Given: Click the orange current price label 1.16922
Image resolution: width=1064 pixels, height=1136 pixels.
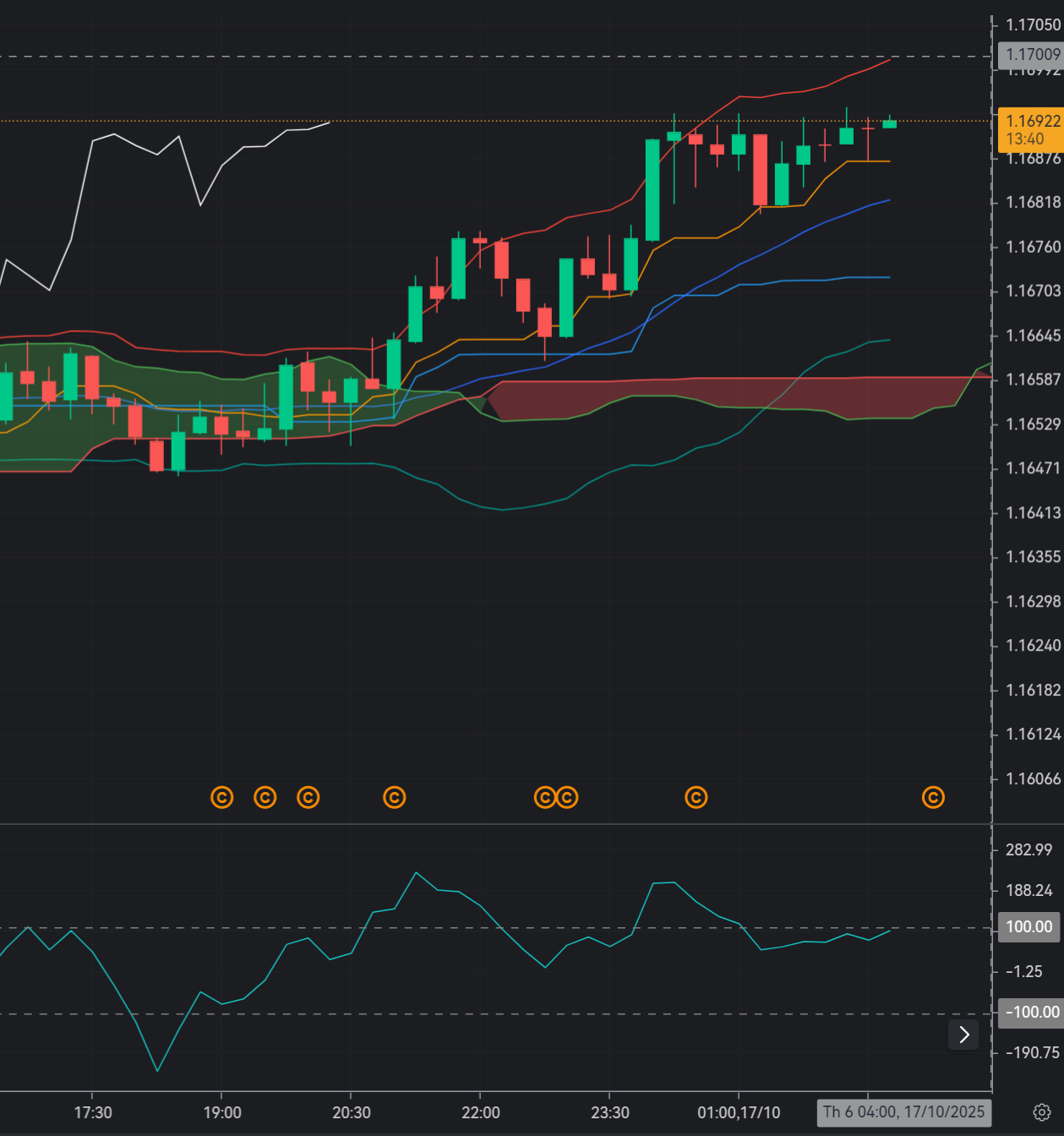Looking at the screenshot, I should point(1030,129).
